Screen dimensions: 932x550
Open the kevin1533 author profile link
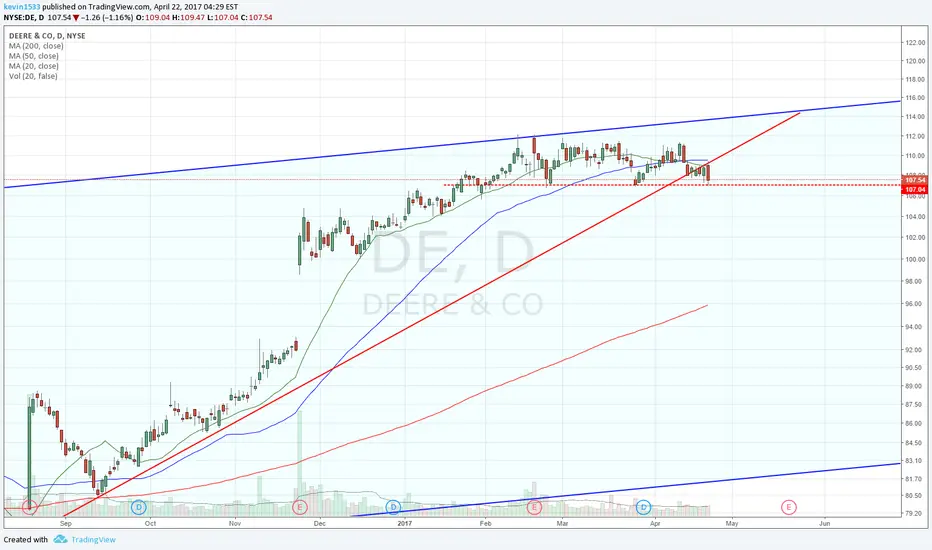(x=22, y=7)
